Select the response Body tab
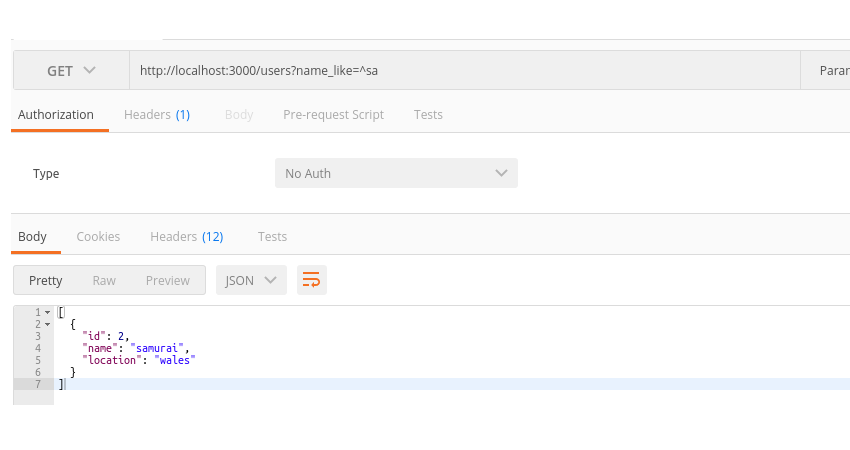 tap(33, 237)
